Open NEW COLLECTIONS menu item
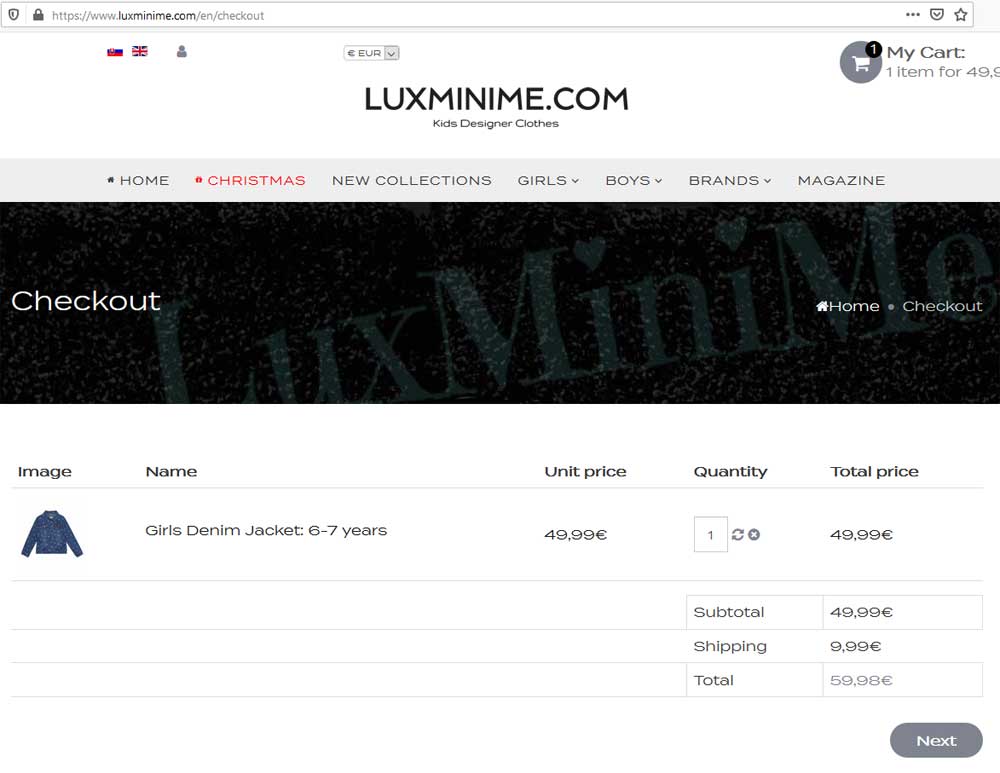This screenshot has width=1000, height=773. click(411, 180)
